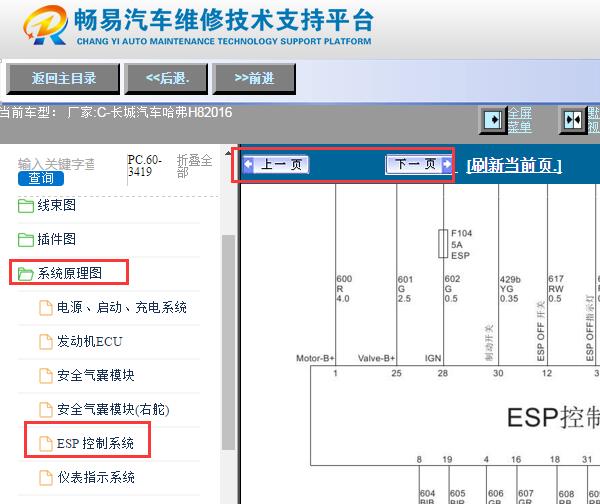Click 刷新当前页 refresh link
600x504 pixels.
tap(514, 165)
